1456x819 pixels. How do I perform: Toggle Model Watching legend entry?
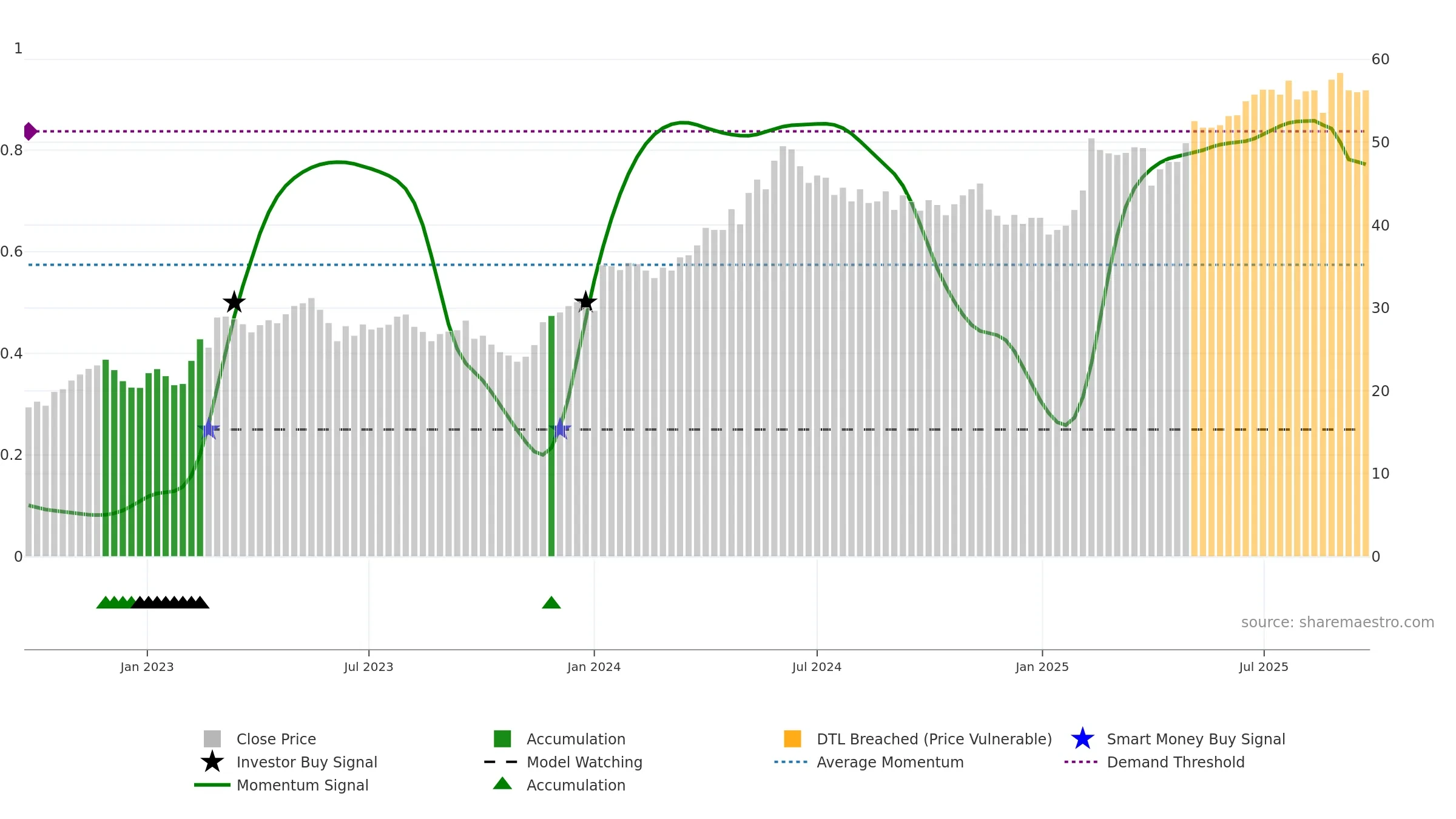click(x=584, y=762)
